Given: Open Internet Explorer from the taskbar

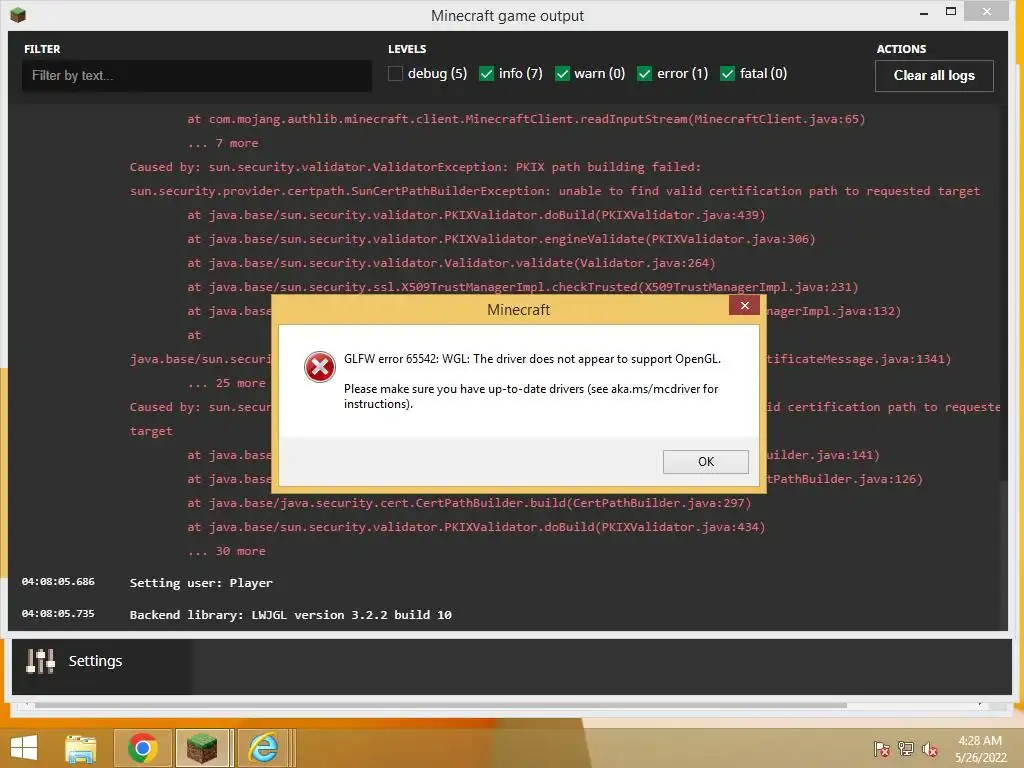Looking at the screenshot, I should pyautogui.click(x=263, y=748).
